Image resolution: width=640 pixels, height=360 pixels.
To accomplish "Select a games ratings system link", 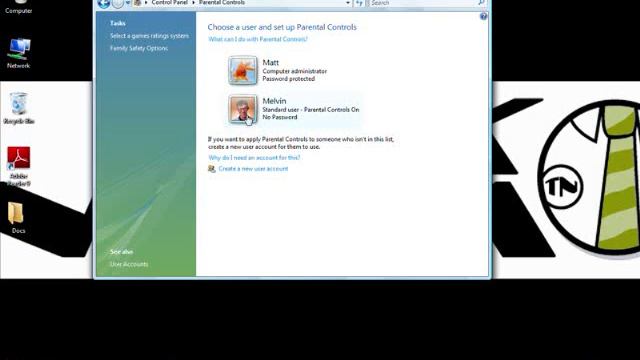I will pyautogui.click(x=149, y=36).
